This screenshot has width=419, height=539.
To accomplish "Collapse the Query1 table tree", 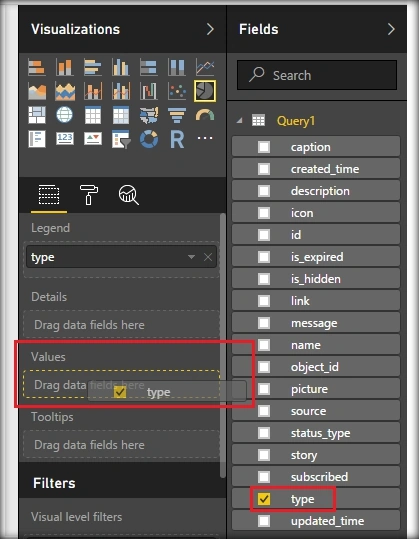I will coord(240,121).
